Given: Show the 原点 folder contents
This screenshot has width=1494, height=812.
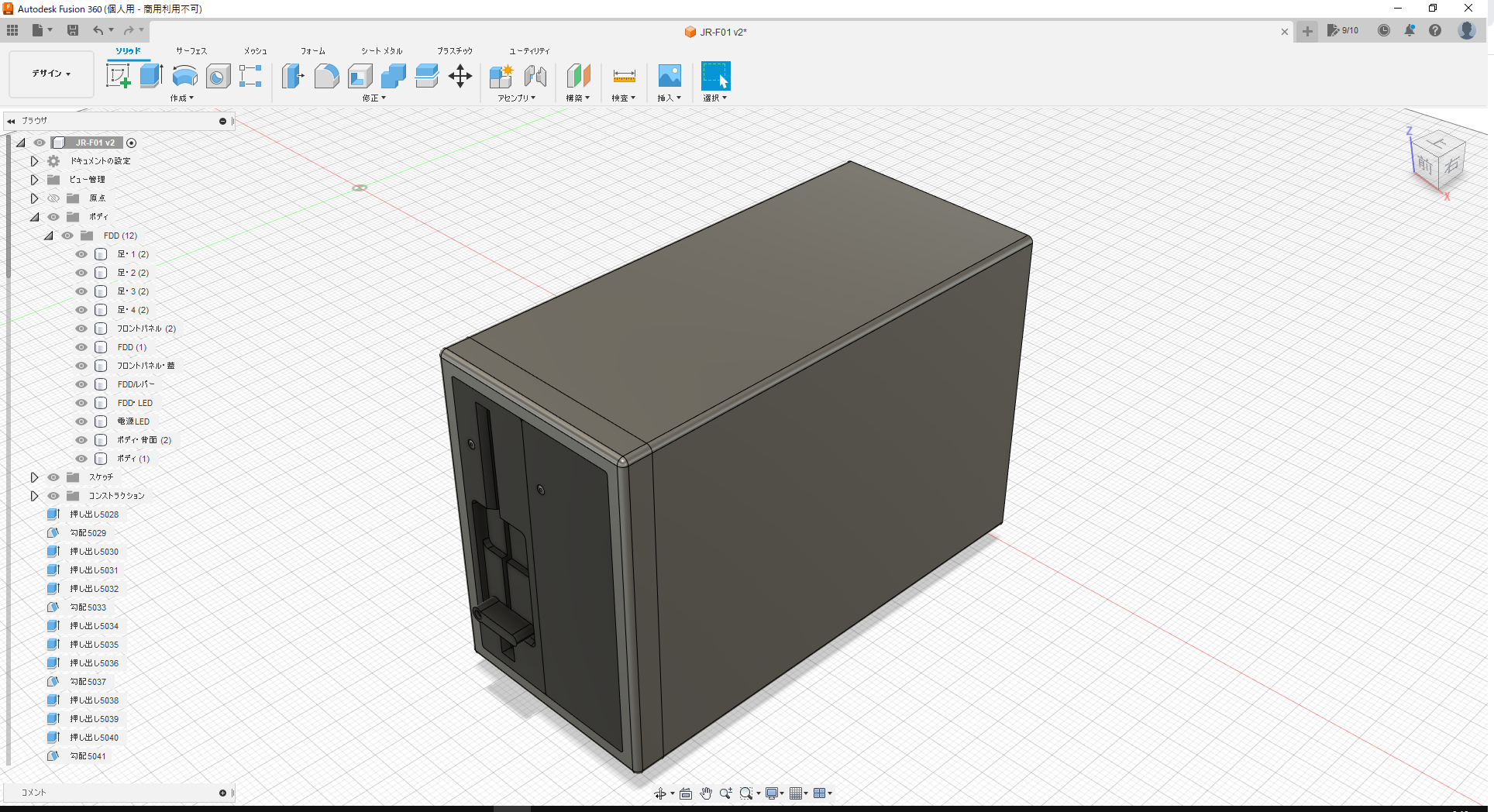Looking at the screenshot, I should (x=34, y=198).
